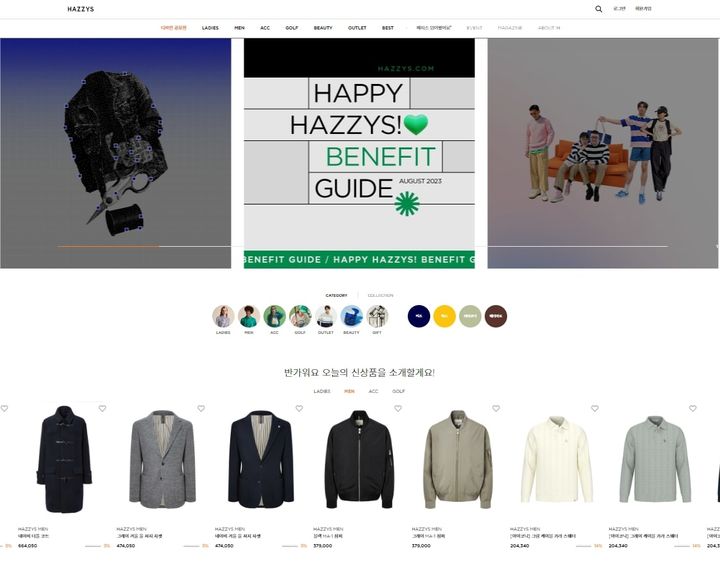Select the brown collection color circle
Screen dimensions: 720x564
click(x=496, y=316)
